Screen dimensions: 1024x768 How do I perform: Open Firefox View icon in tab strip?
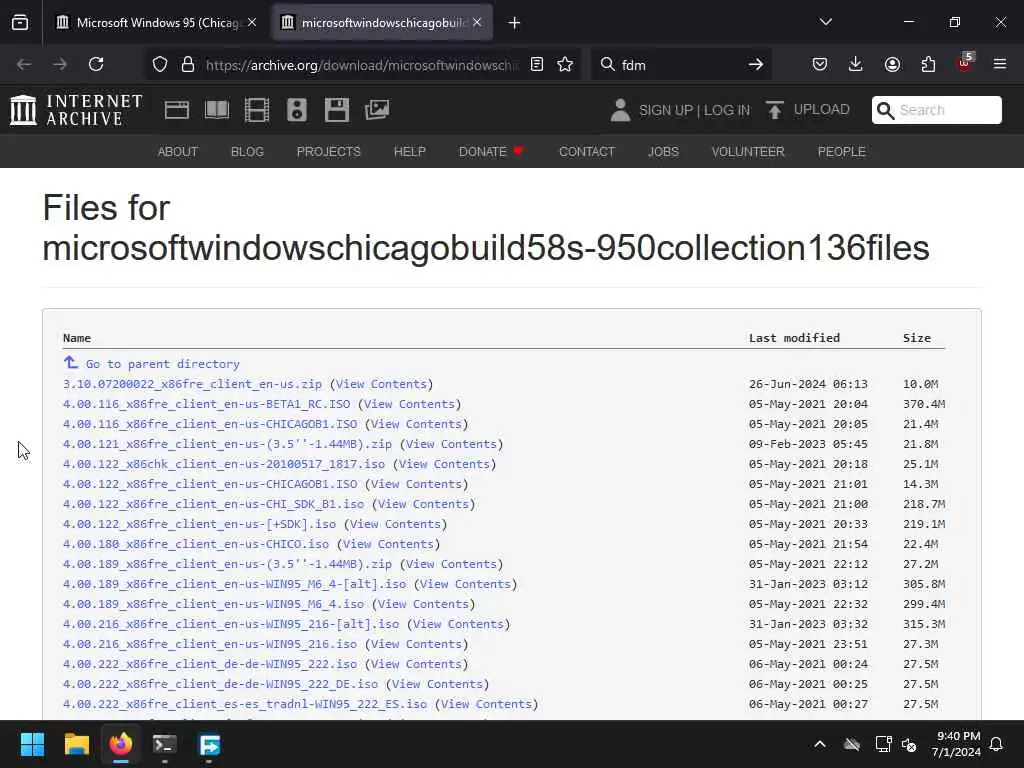click(x=20, y=23)
